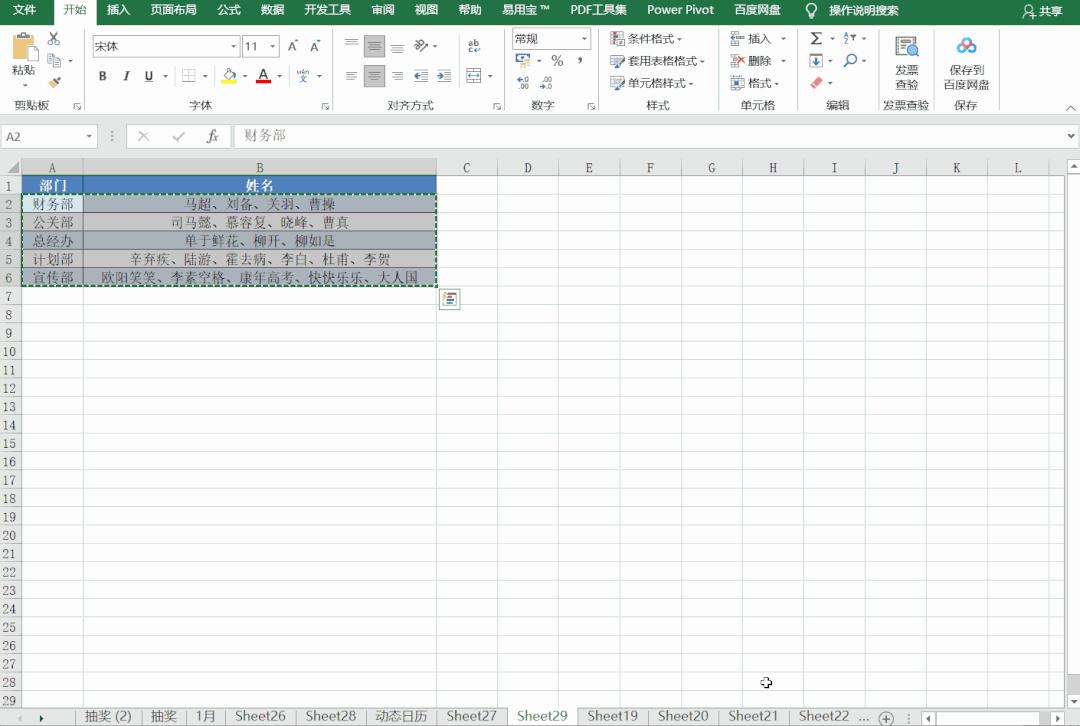Toggle center horizontal alignment
The image size is (1080, 726).
click(374, 76)
